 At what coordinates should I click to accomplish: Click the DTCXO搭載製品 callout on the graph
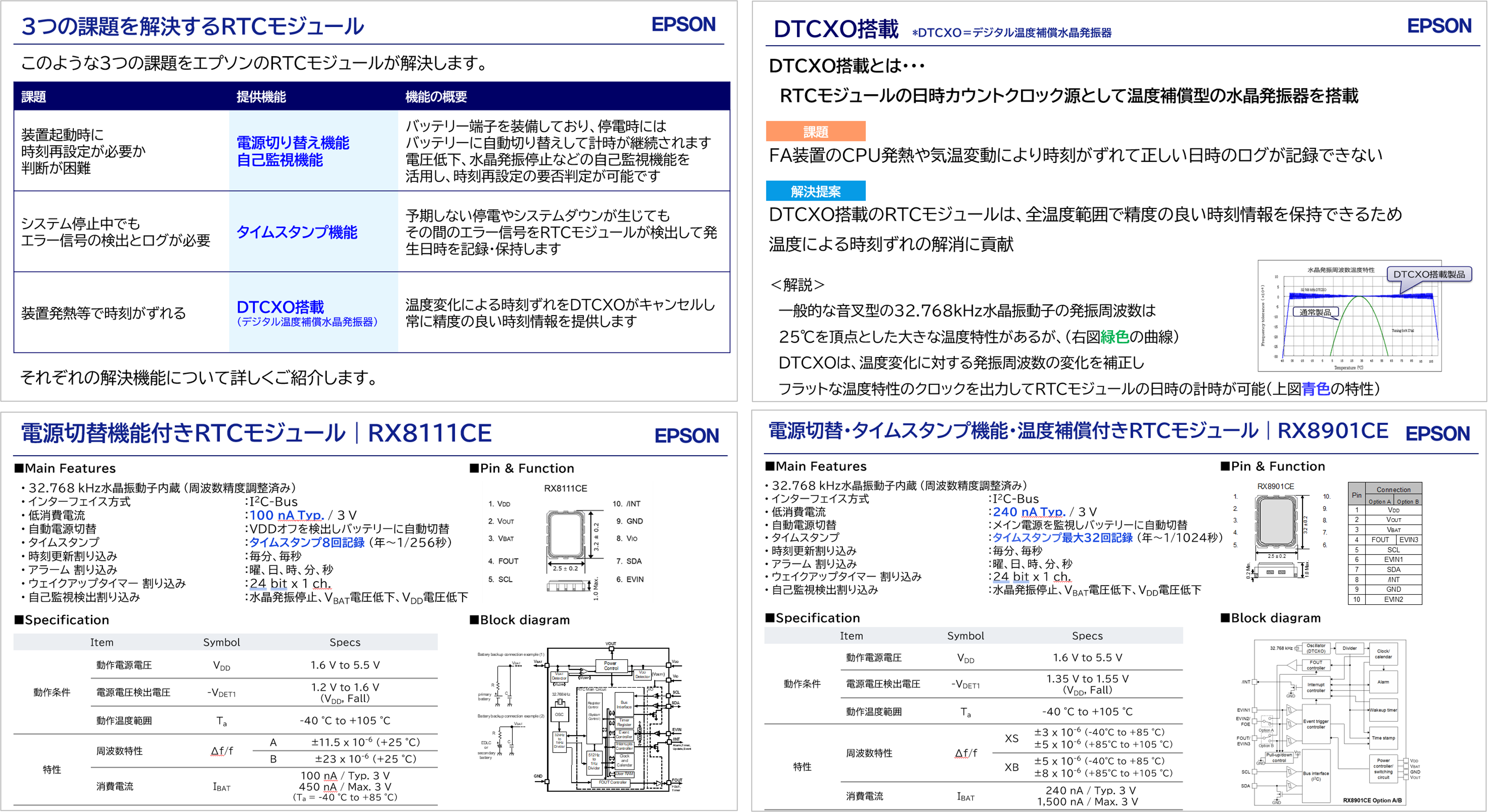click(x=1429, y=274)
